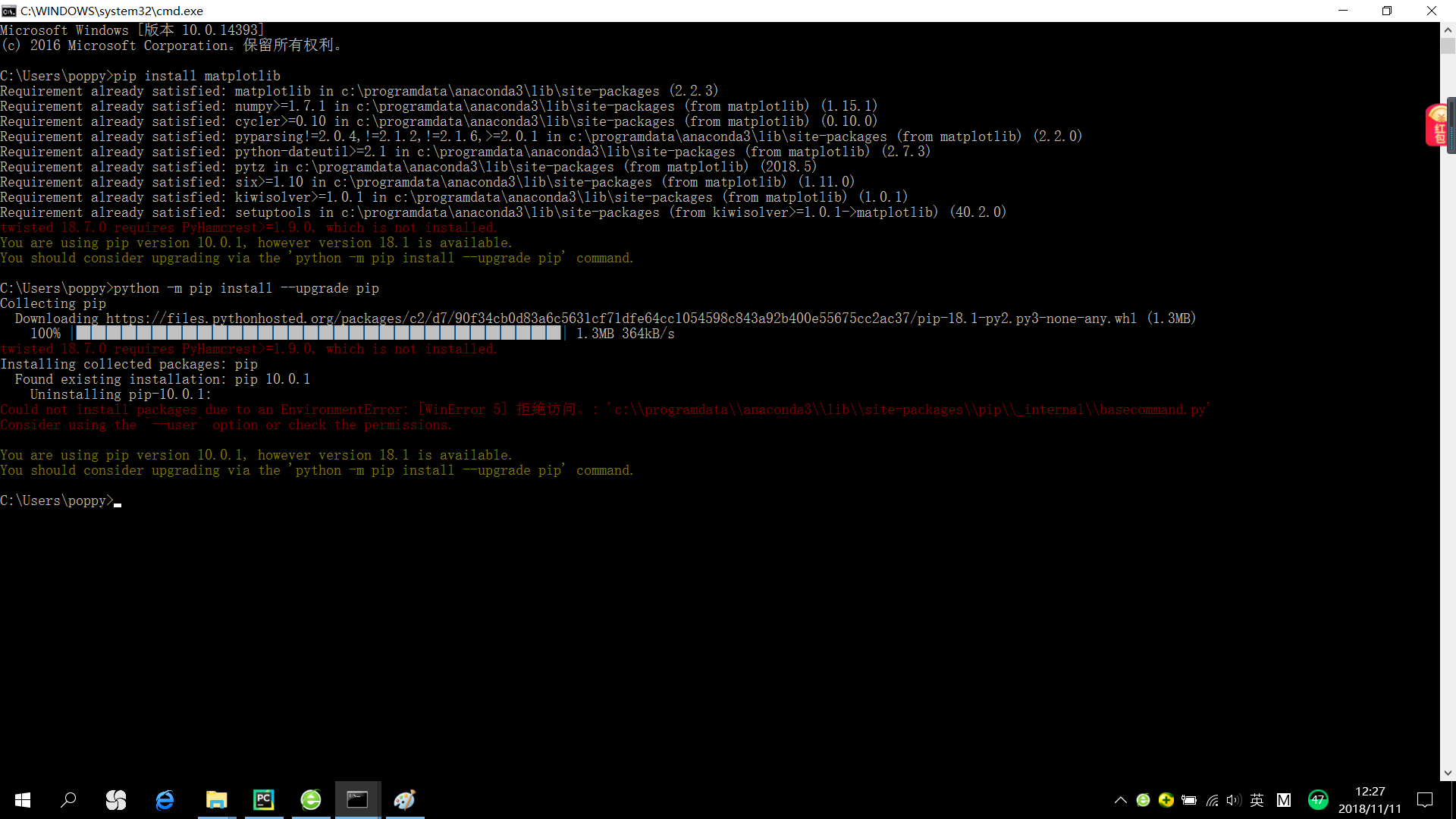Screen dimensions: 1456x819
Task: Click the taskbar search magnifier icon
Action: point(68,800)
